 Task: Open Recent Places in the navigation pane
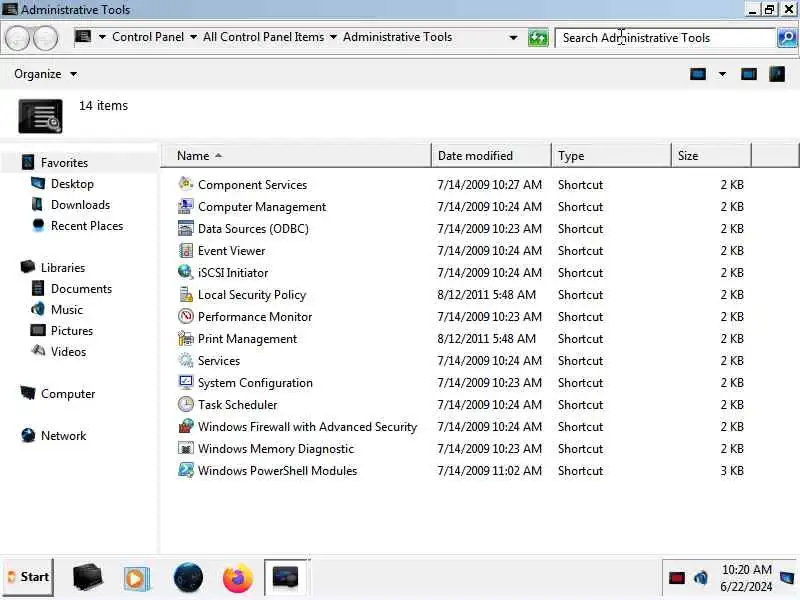point(87,226)
